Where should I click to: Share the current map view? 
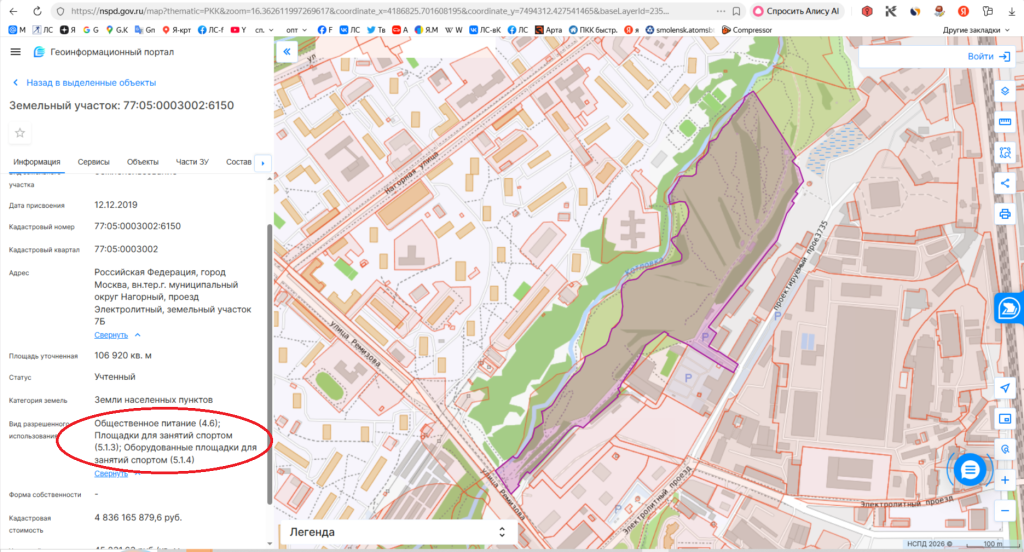(x=1004, y=183)
